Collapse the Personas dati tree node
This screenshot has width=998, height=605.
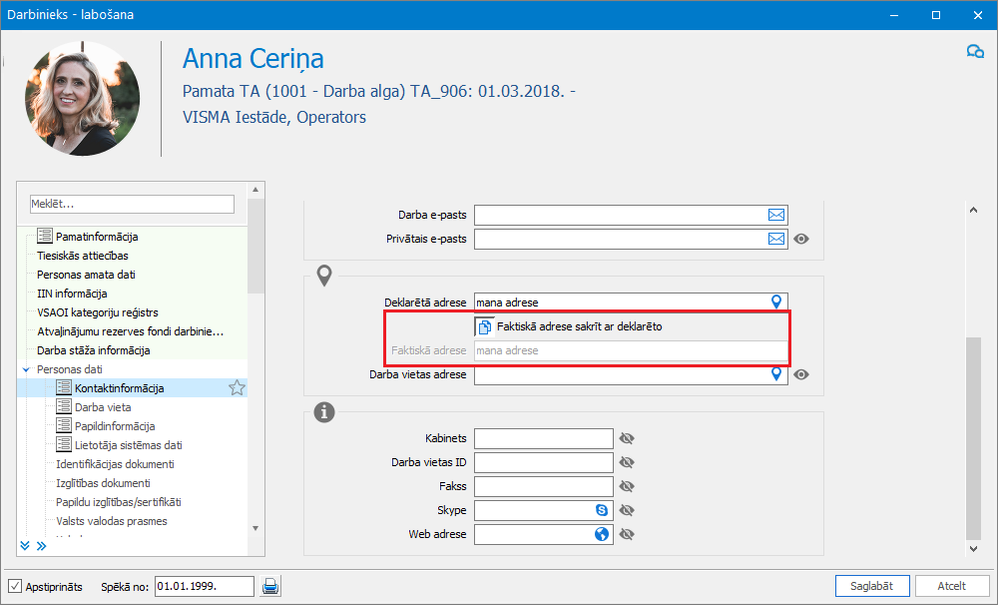[x=25, y=369]
